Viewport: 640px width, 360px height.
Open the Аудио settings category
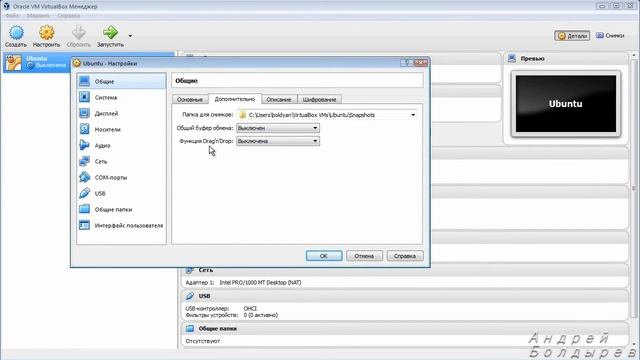[122, 145]
